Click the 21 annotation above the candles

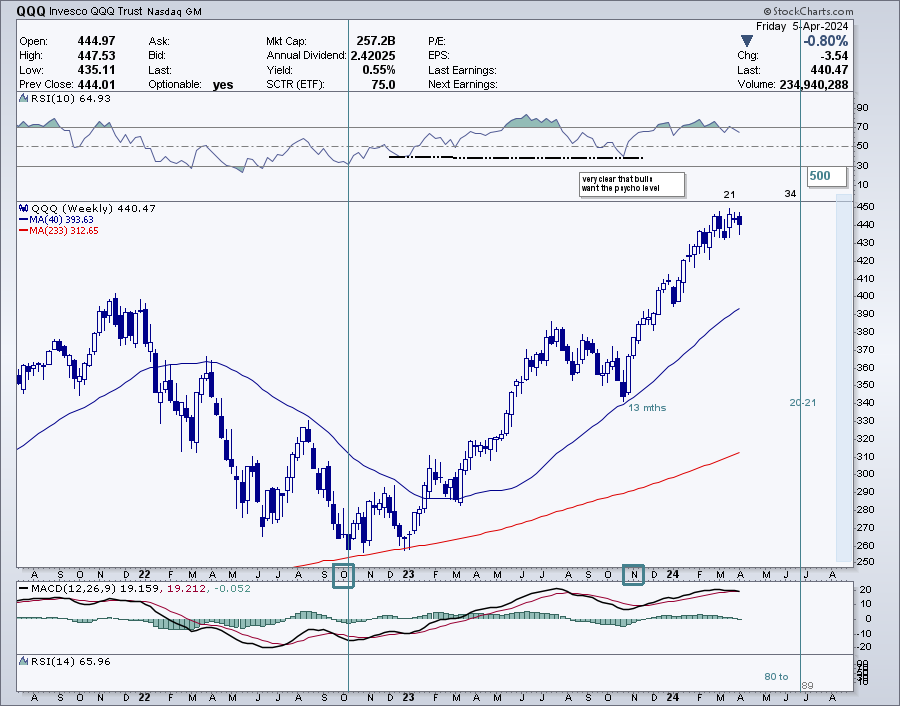click(x=729, y=195)
